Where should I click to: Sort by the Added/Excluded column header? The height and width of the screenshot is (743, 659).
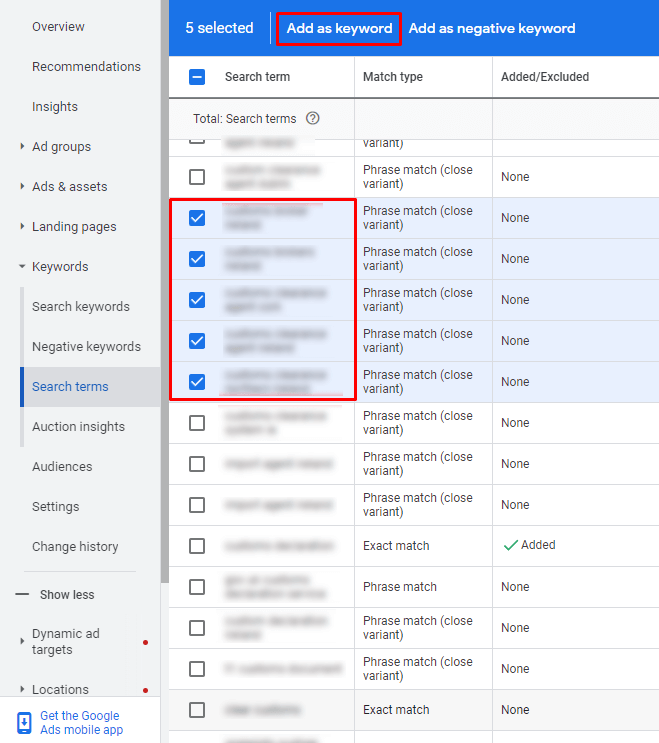click(x=545, y=77)
